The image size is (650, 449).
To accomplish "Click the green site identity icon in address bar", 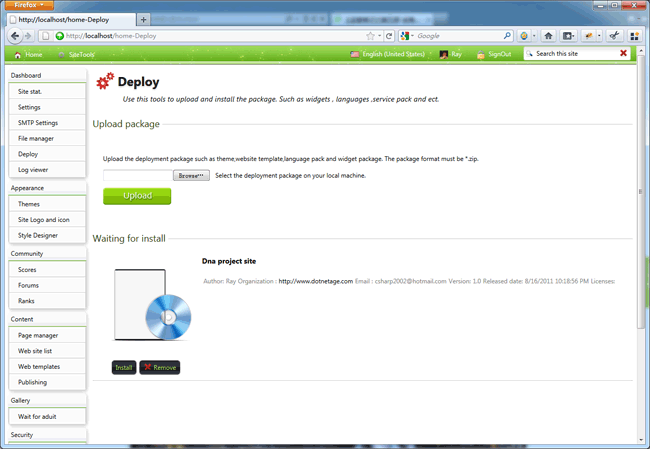I will coord(60,36).
